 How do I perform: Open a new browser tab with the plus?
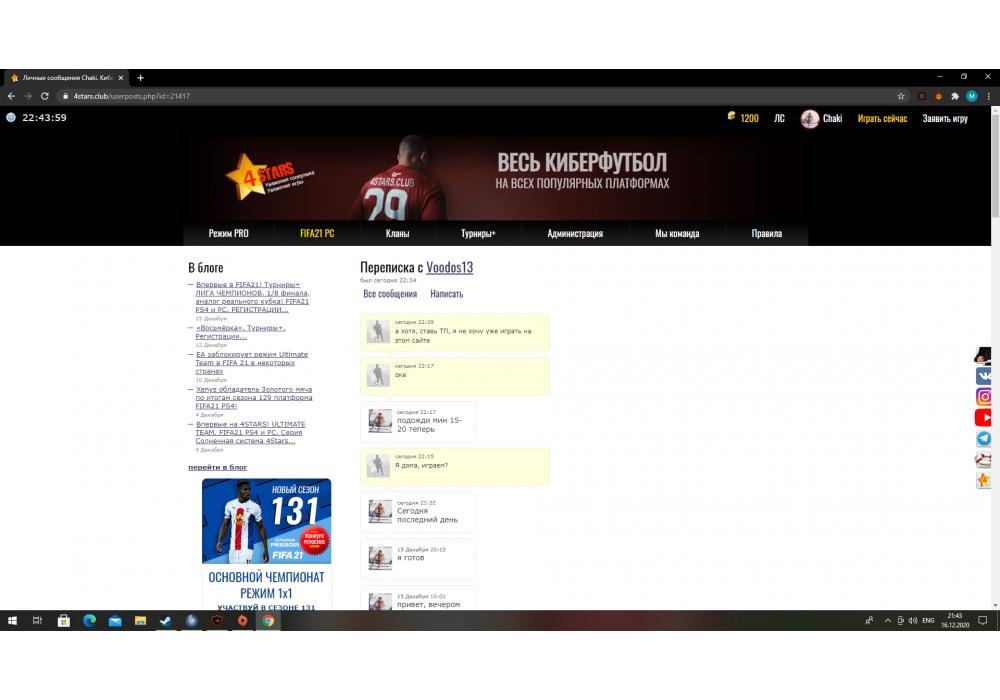pos(140,78)
